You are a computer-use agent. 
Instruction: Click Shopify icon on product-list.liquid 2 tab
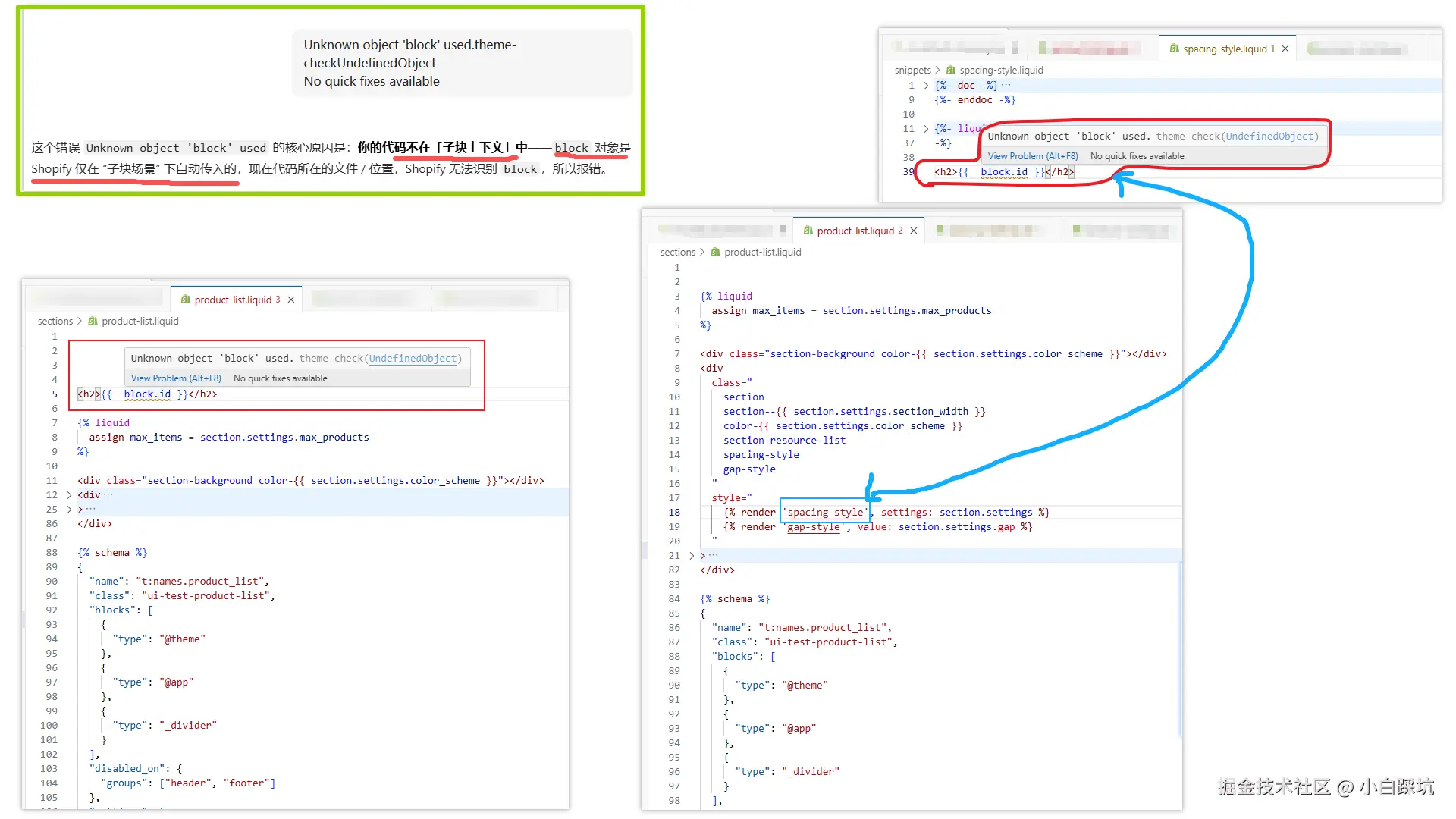pos(808,231)
